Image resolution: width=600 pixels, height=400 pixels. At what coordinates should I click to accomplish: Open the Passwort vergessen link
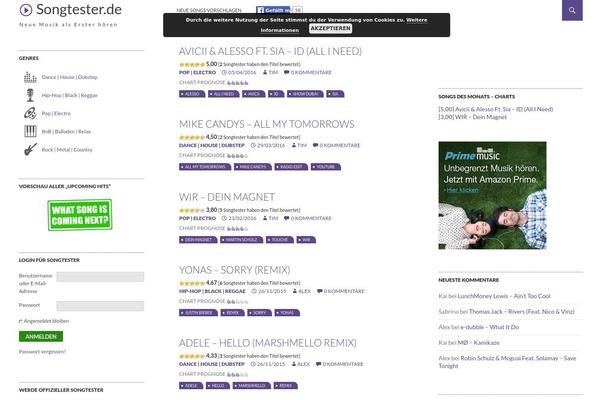42,351
